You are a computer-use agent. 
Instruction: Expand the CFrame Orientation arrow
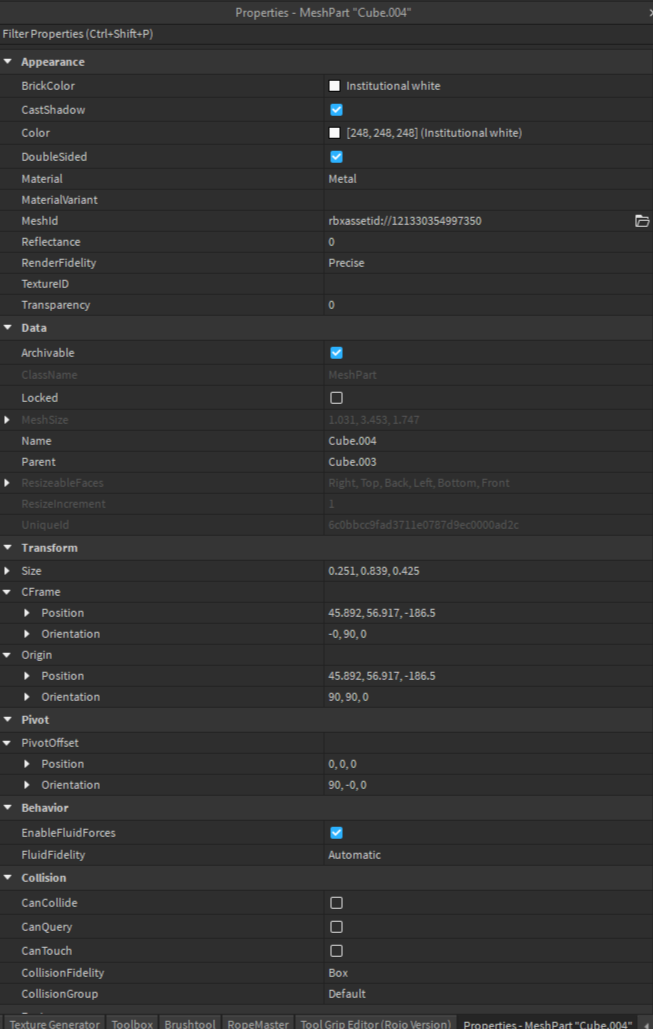pos(27,634)
